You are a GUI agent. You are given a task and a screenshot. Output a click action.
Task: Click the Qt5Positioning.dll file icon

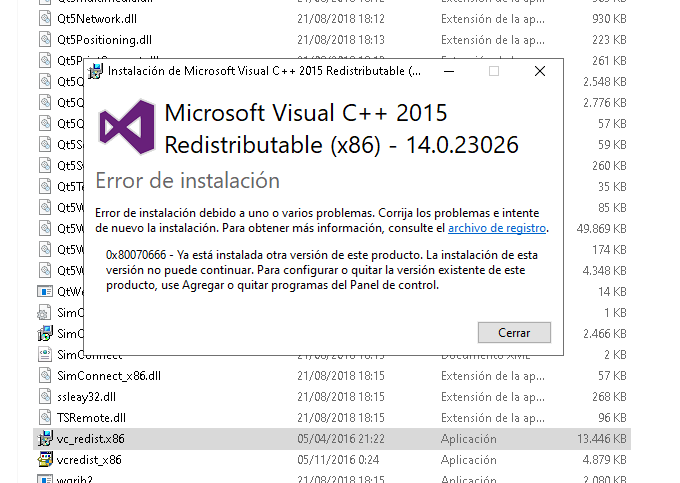[x=45, y=40]
